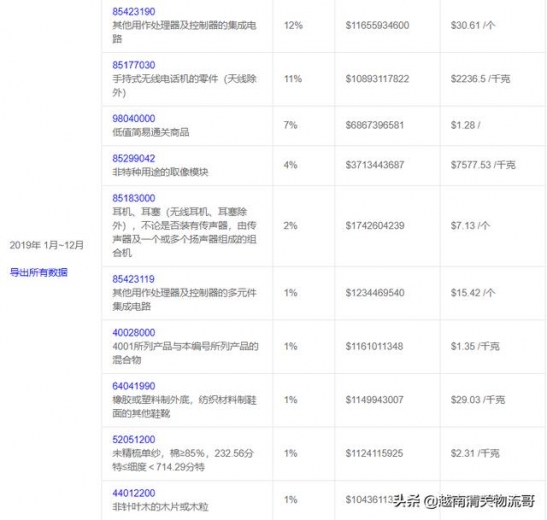Select value $6867396581

[375, 125]
